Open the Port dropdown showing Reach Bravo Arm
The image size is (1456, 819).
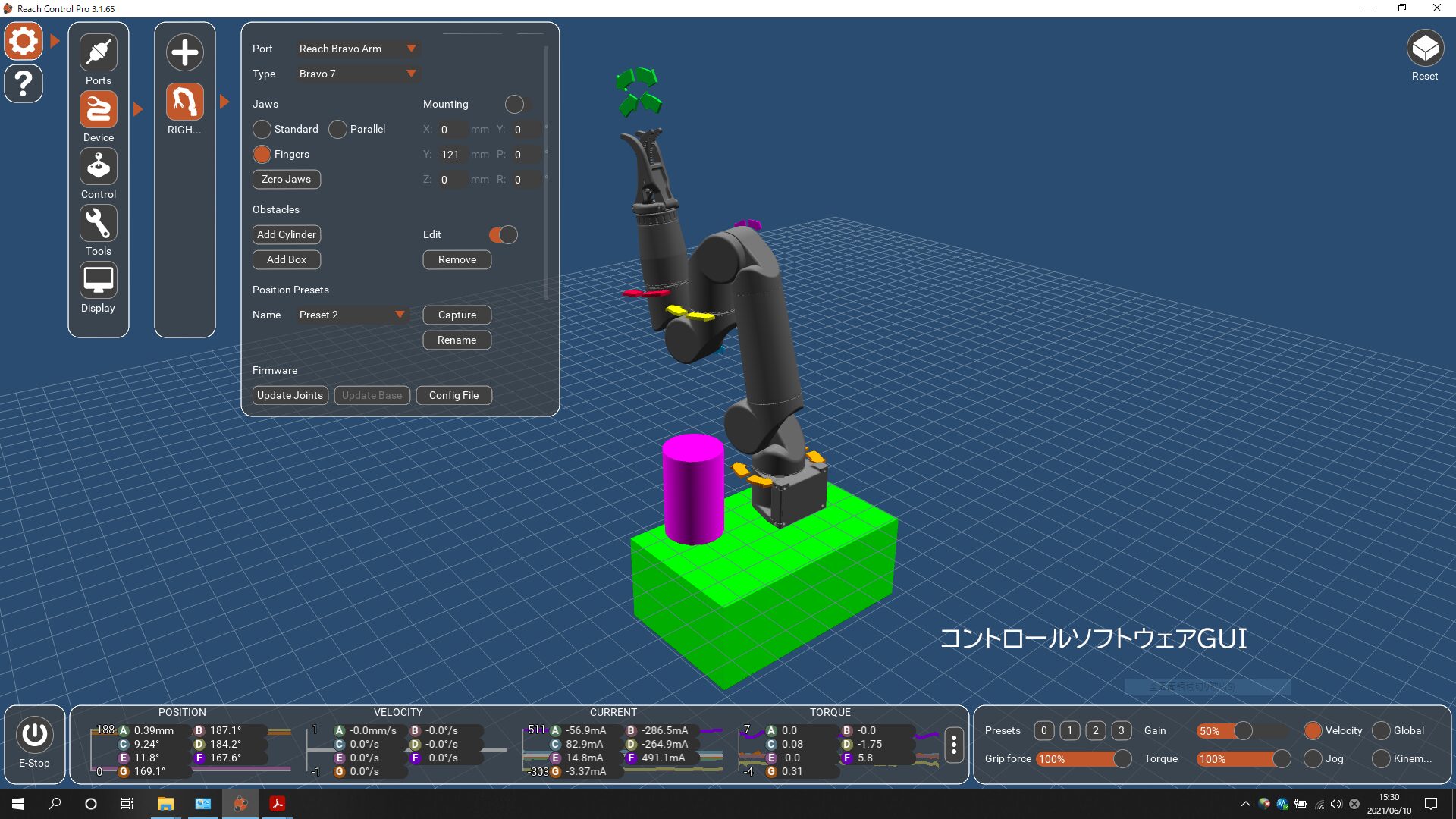(x=357, y=49)
